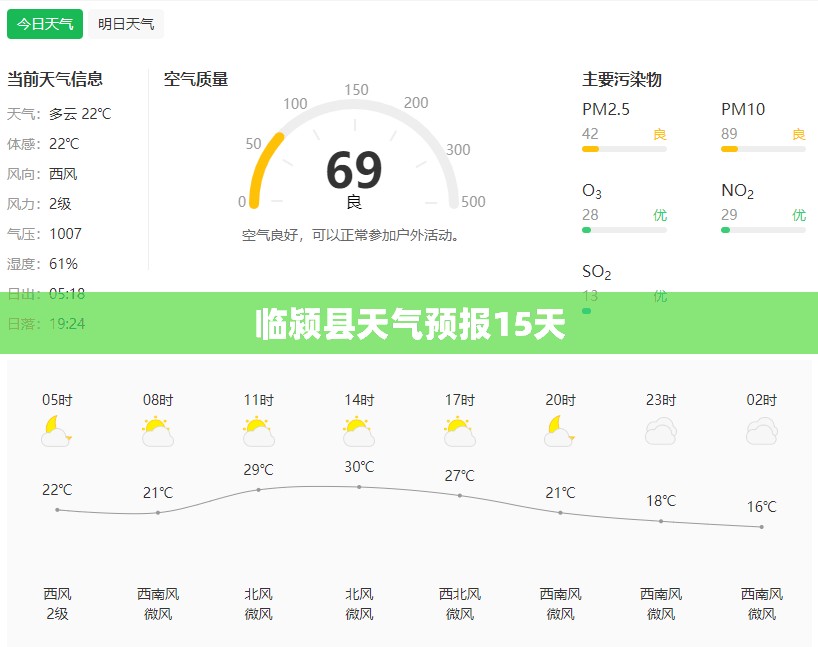Image resolution: width=818 pixels, height=647 pixels.
Task: Click the 30℃ temperature at 14时
Action: click(359, 466)
